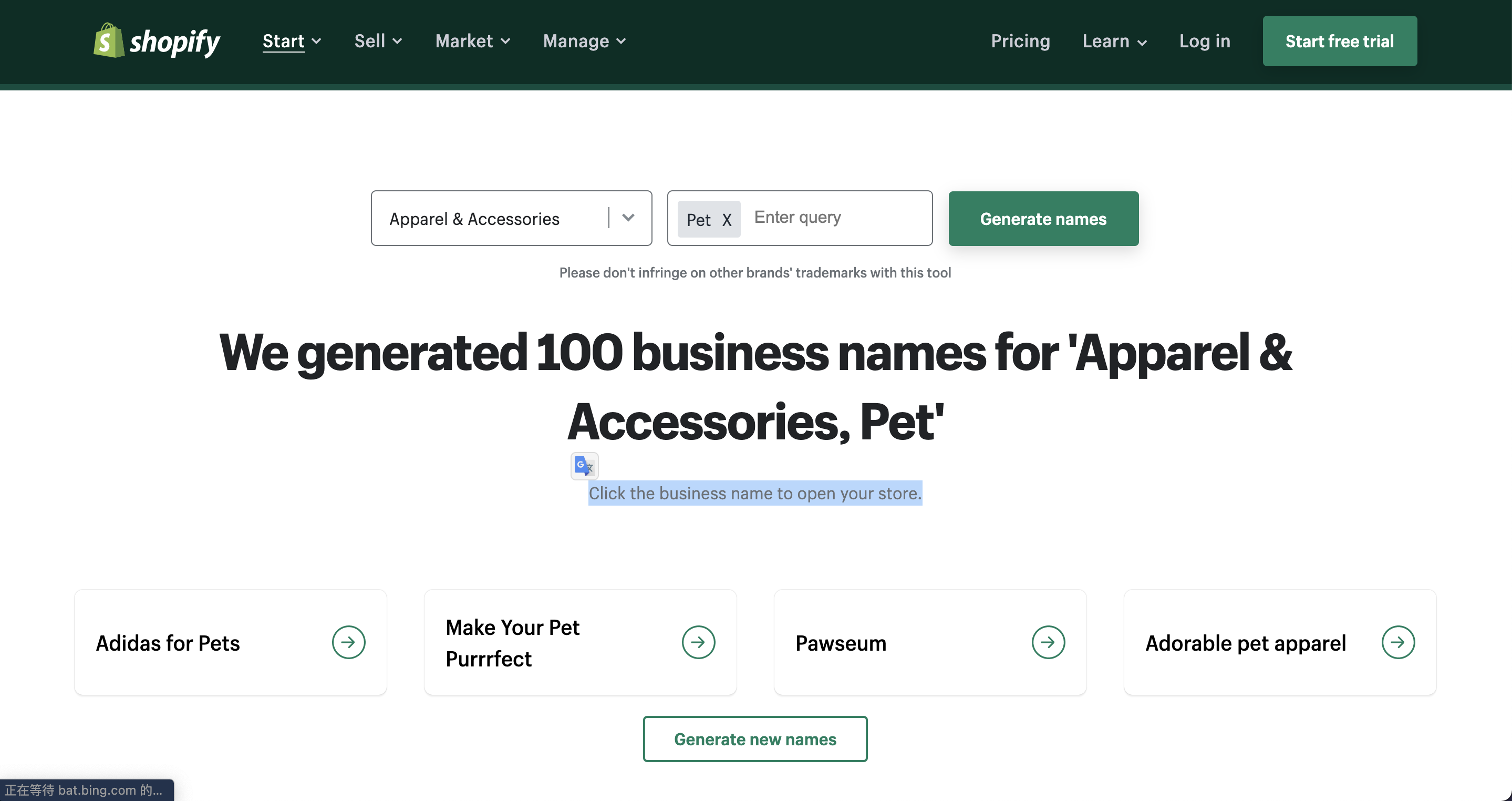Expand the 'Apparel & Accessories' category dropdown
This screenshot has width=1512, height=801.
pos(627,217)
